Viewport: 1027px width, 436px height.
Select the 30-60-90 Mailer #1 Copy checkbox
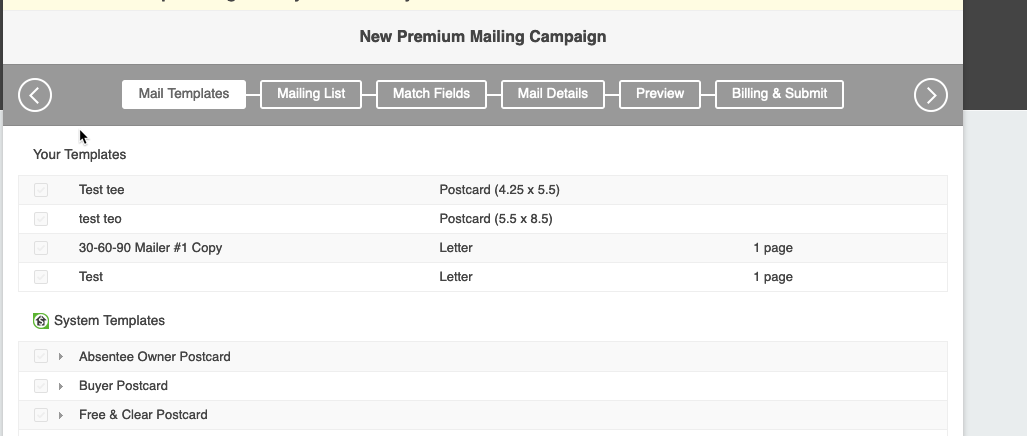click(41, 248)
